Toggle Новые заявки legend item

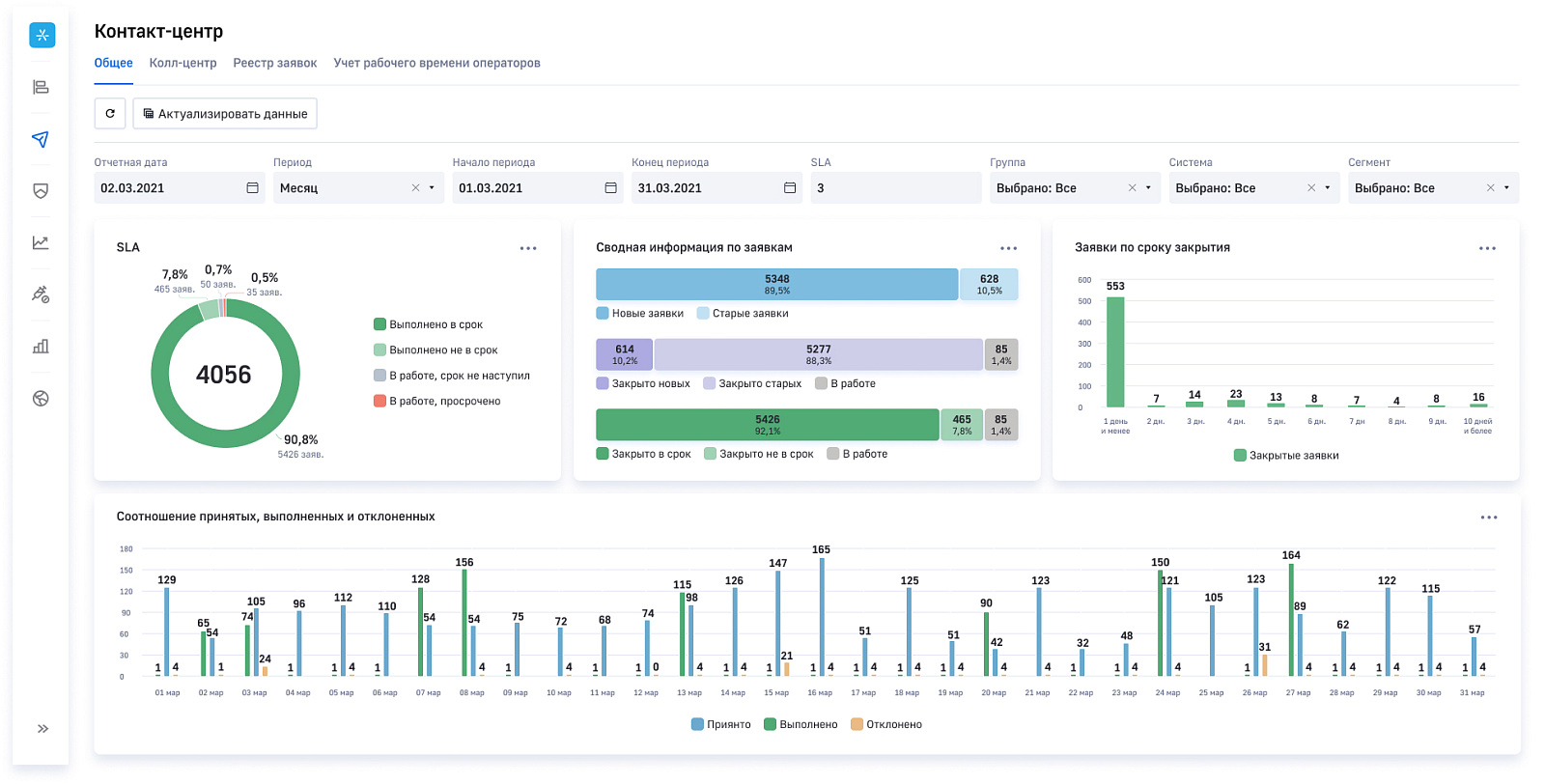(x=640, y=313)
